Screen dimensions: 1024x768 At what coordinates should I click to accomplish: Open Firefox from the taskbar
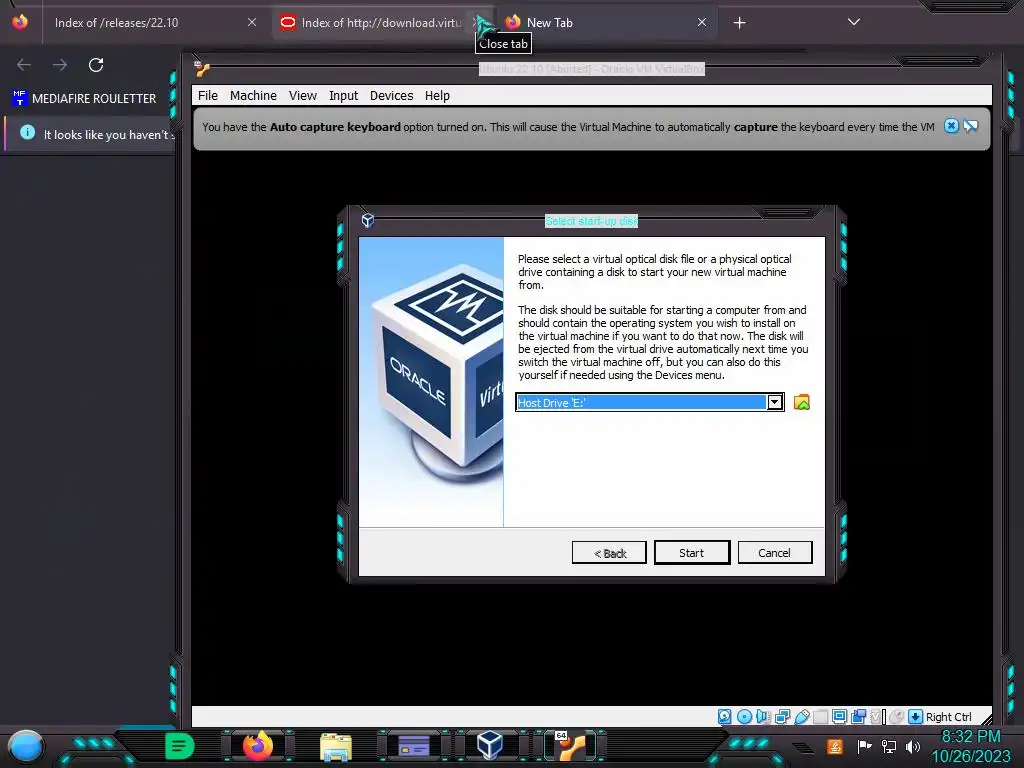pyautogui.click(x=258, y=746)
